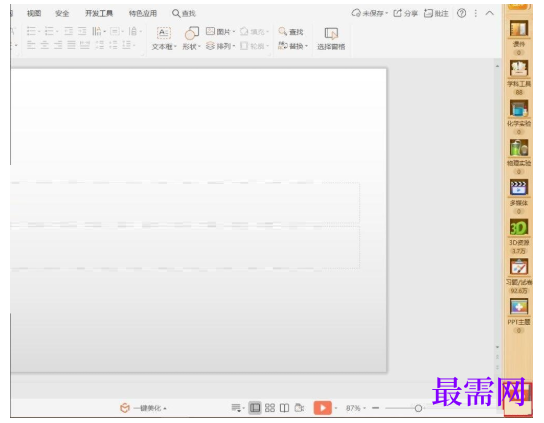Expand the slideshow play options arrow

(336, 408)
